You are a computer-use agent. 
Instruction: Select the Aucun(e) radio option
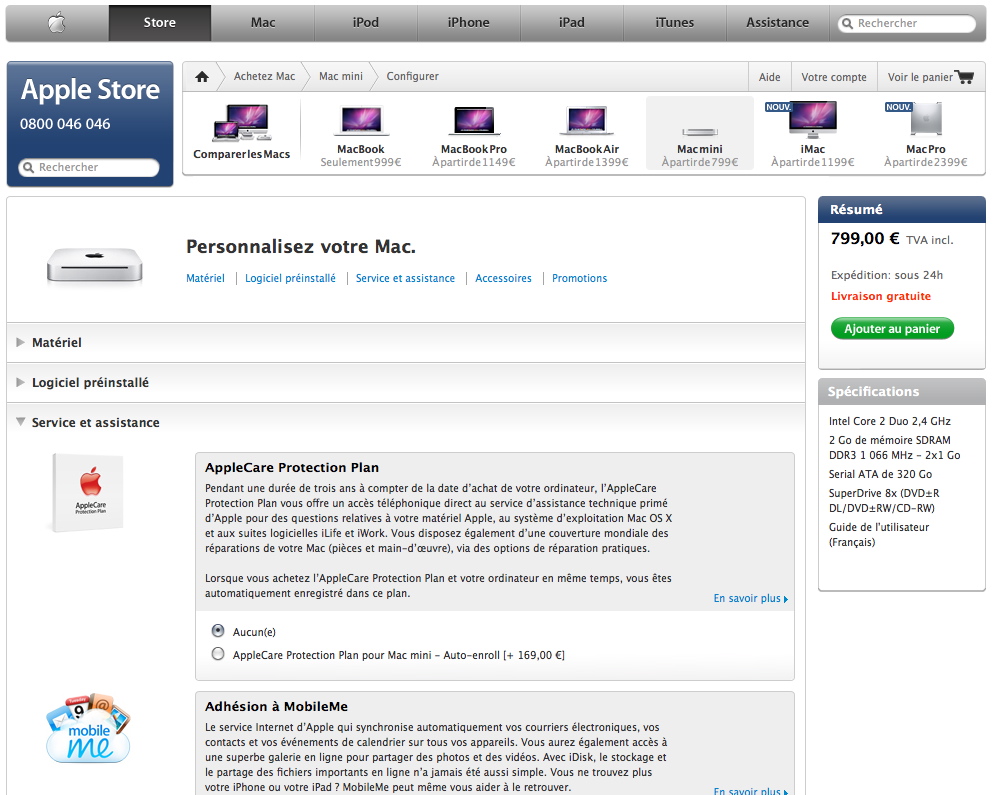(x=218, y=631)
